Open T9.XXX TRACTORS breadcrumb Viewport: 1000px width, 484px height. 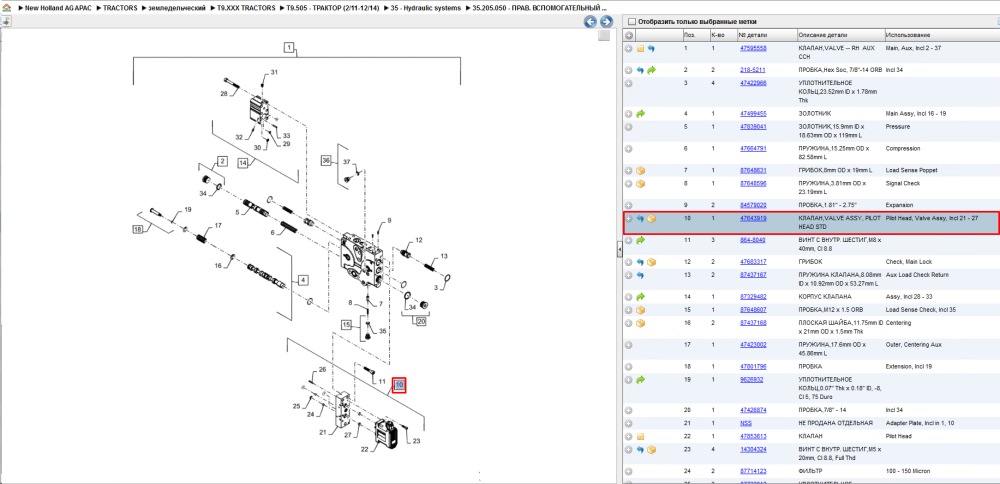pos(246,8)
